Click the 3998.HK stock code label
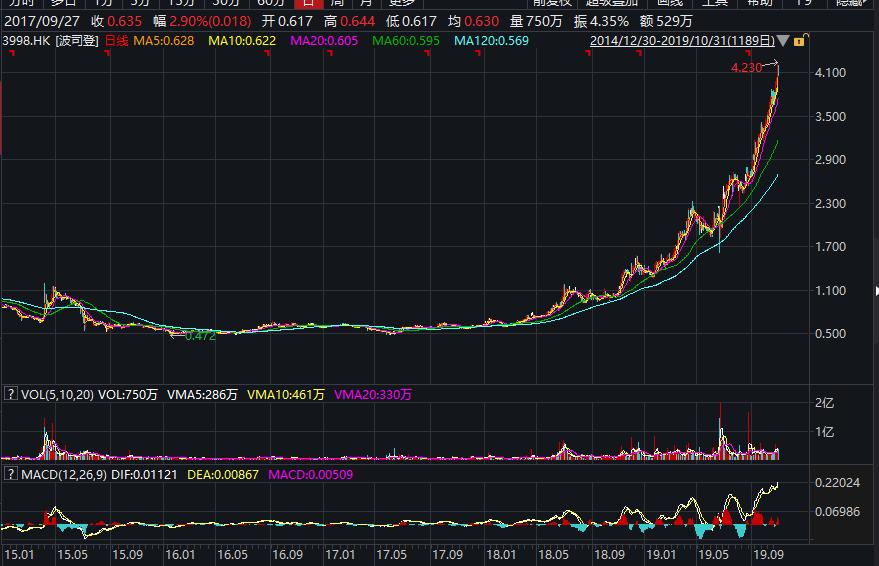Image resolution: width=879 pixels, height=566 pixels. click(x=24, y=41)
